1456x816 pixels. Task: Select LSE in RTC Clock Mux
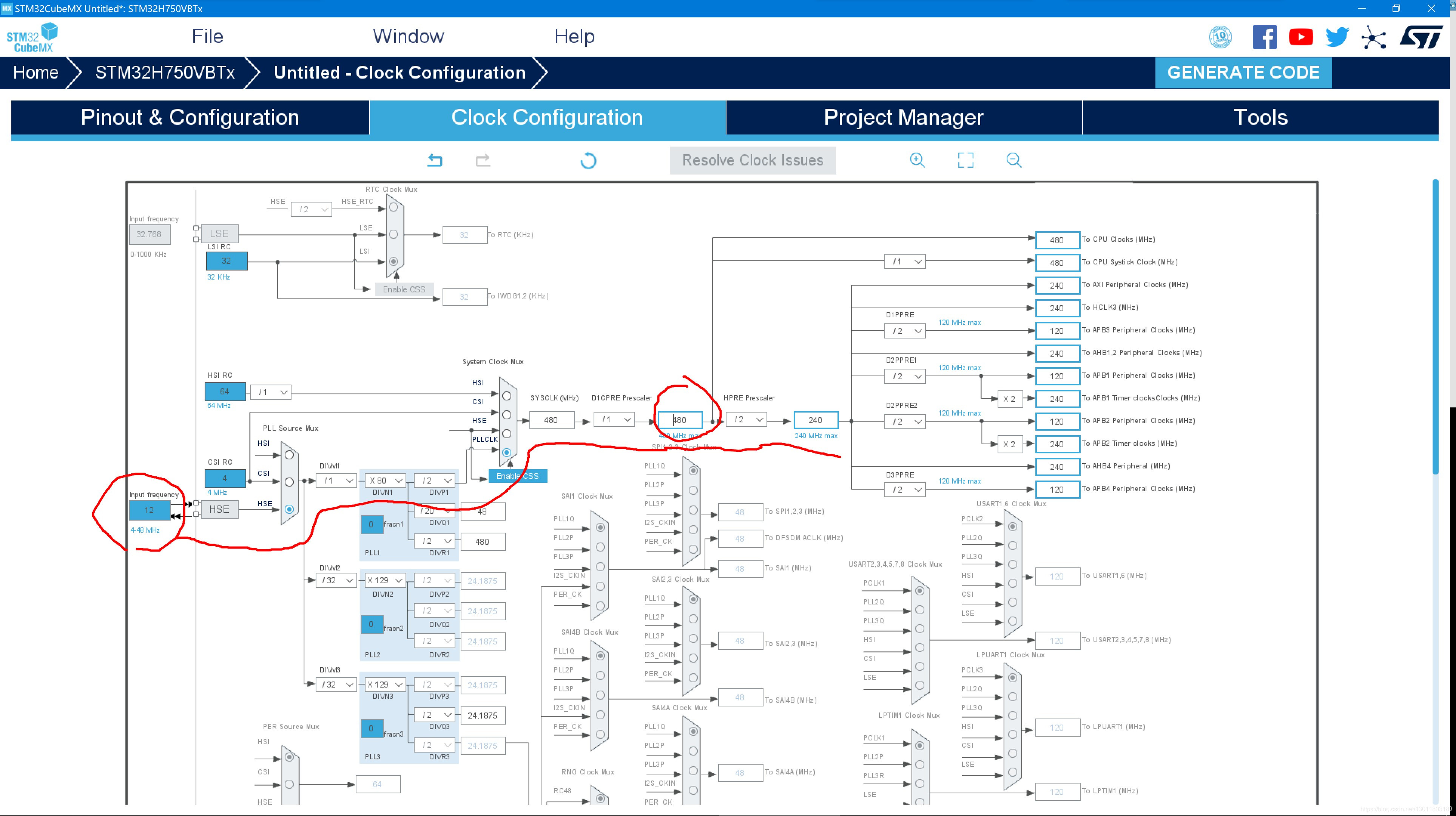(393, 234)
